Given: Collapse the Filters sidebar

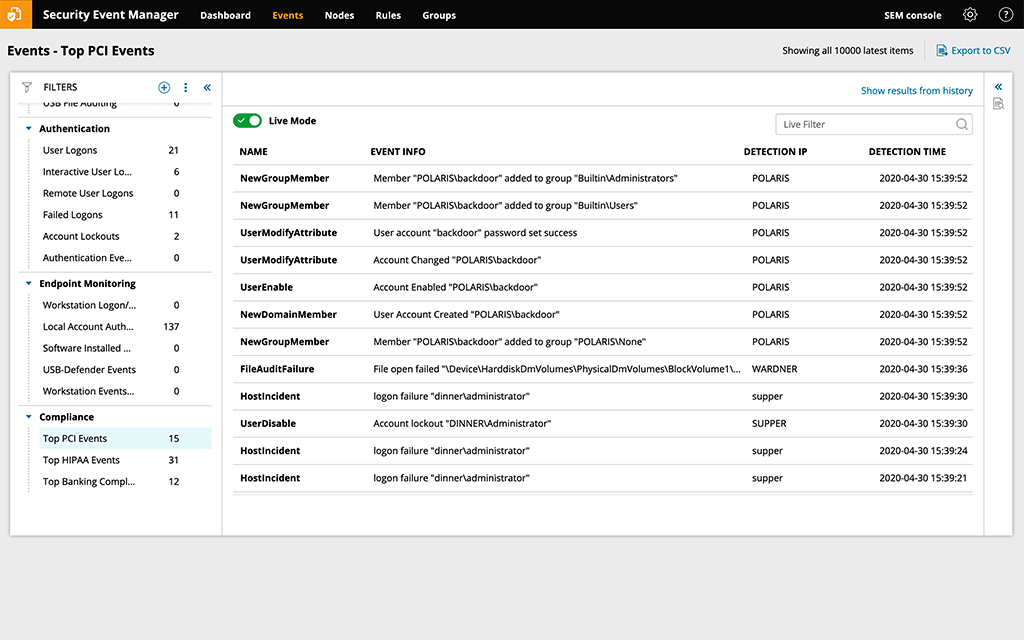Looking at the screenshot, I should point(207,87).
